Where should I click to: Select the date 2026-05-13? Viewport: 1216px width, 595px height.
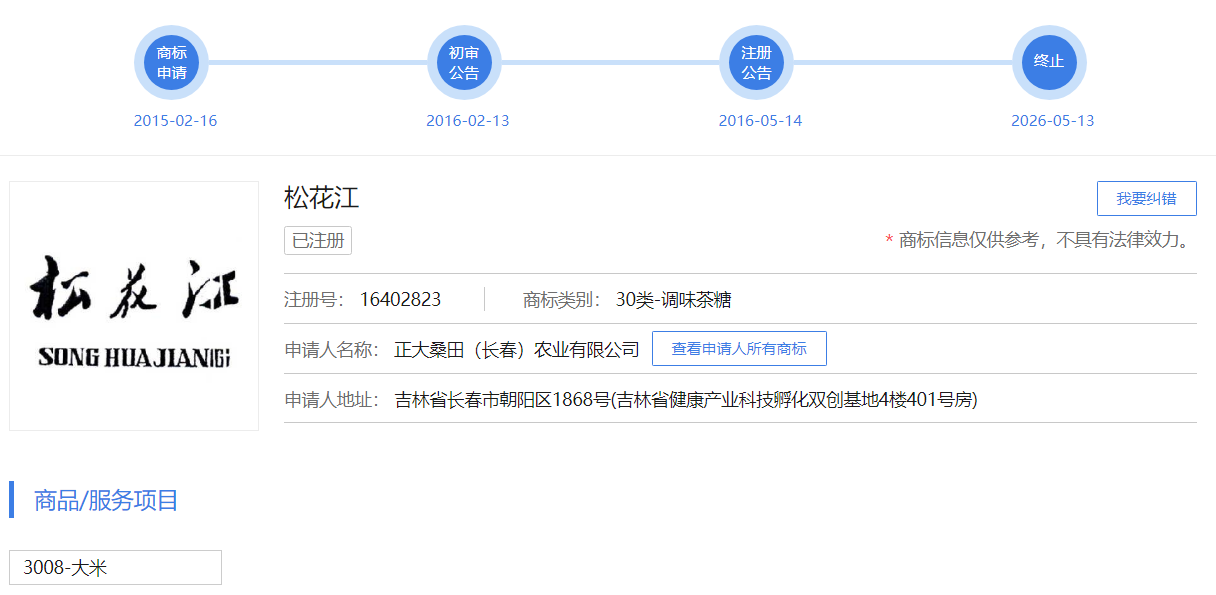[x=1053, y=121]
